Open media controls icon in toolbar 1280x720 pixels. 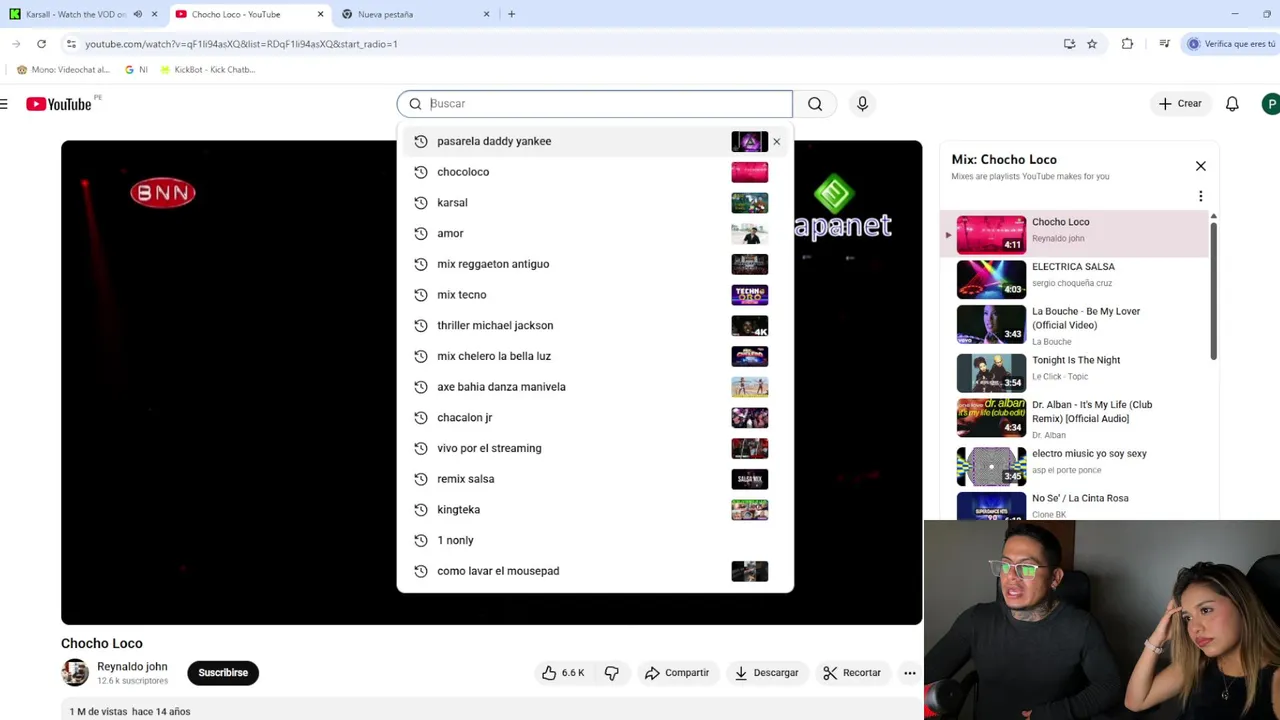[x=1164, y=44]
